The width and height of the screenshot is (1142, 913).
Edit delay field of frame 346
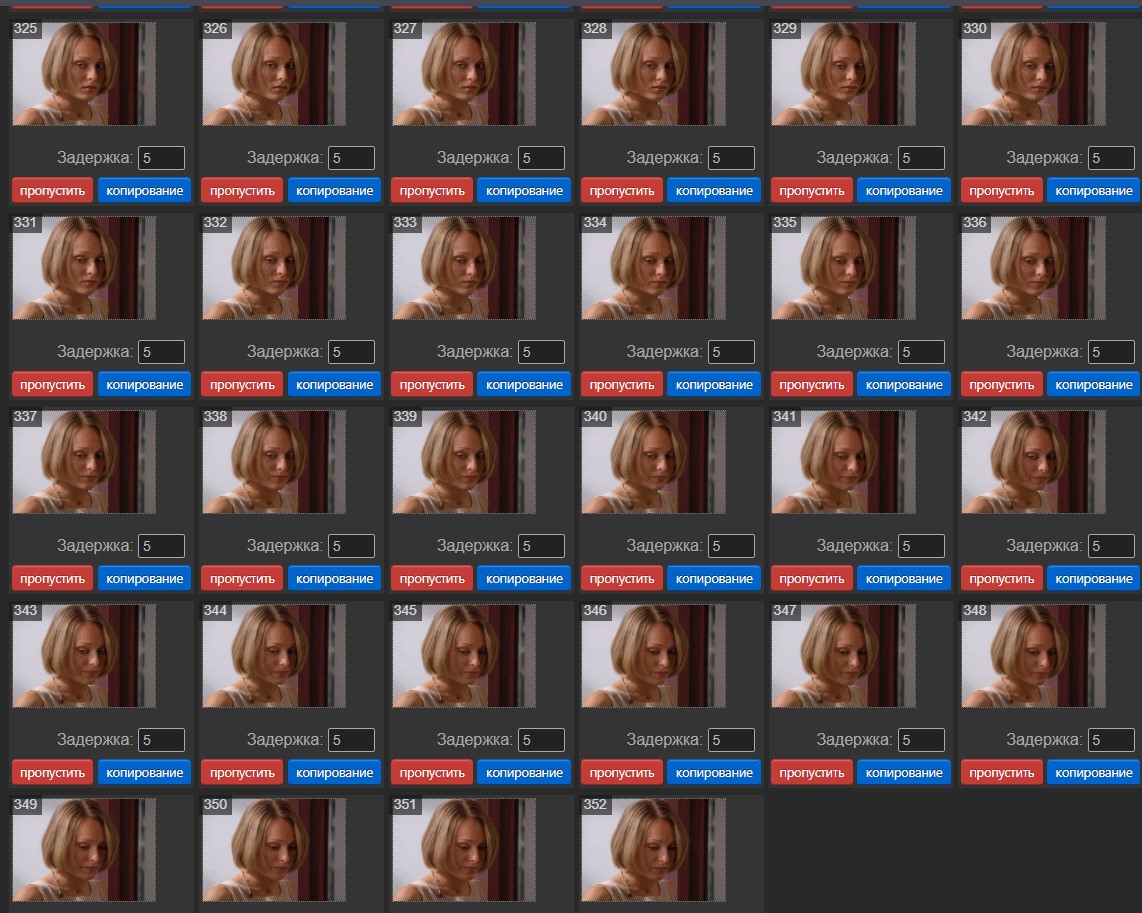pos(731,740)
